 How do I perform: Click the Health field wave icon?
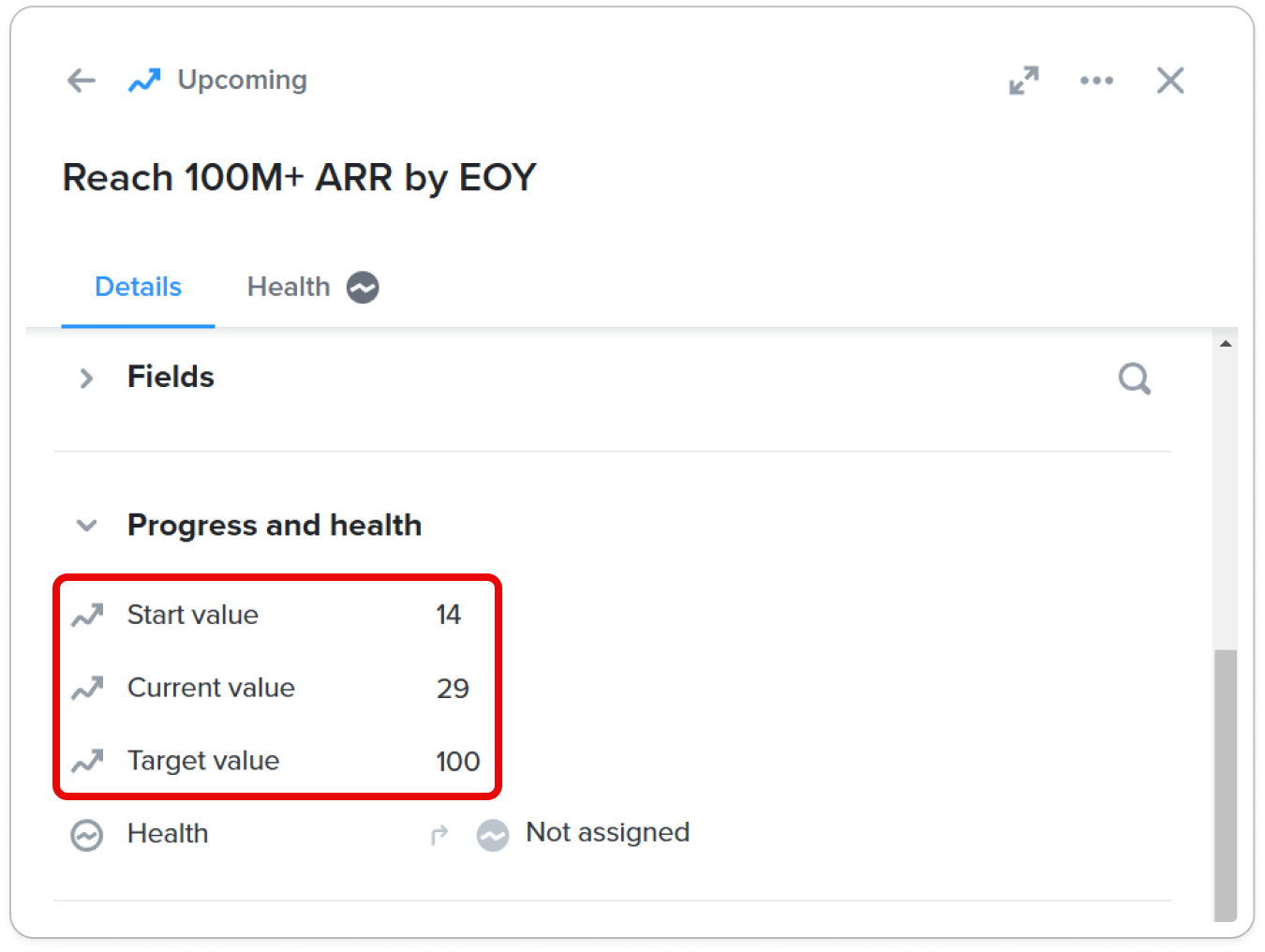pos(87,835)
